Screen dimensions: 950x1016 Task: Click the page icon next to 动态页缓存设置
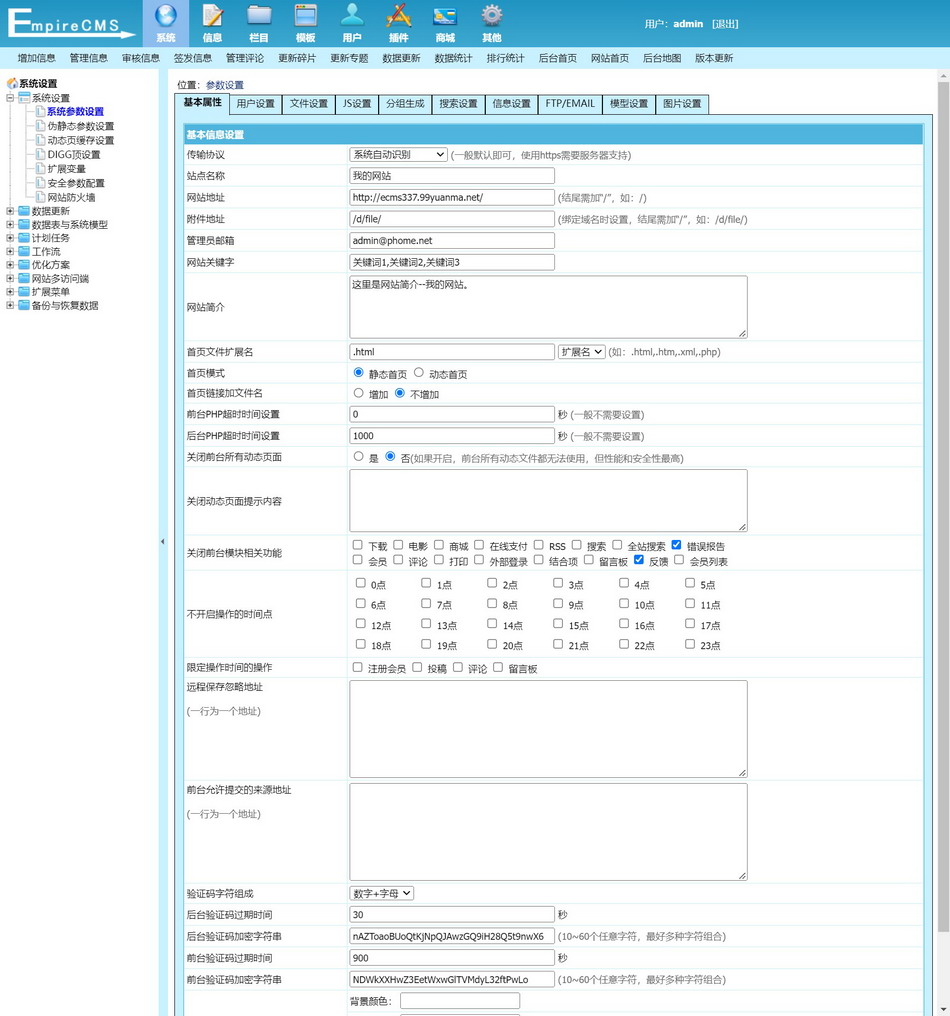pyautogui.click(x=40, y=140)
